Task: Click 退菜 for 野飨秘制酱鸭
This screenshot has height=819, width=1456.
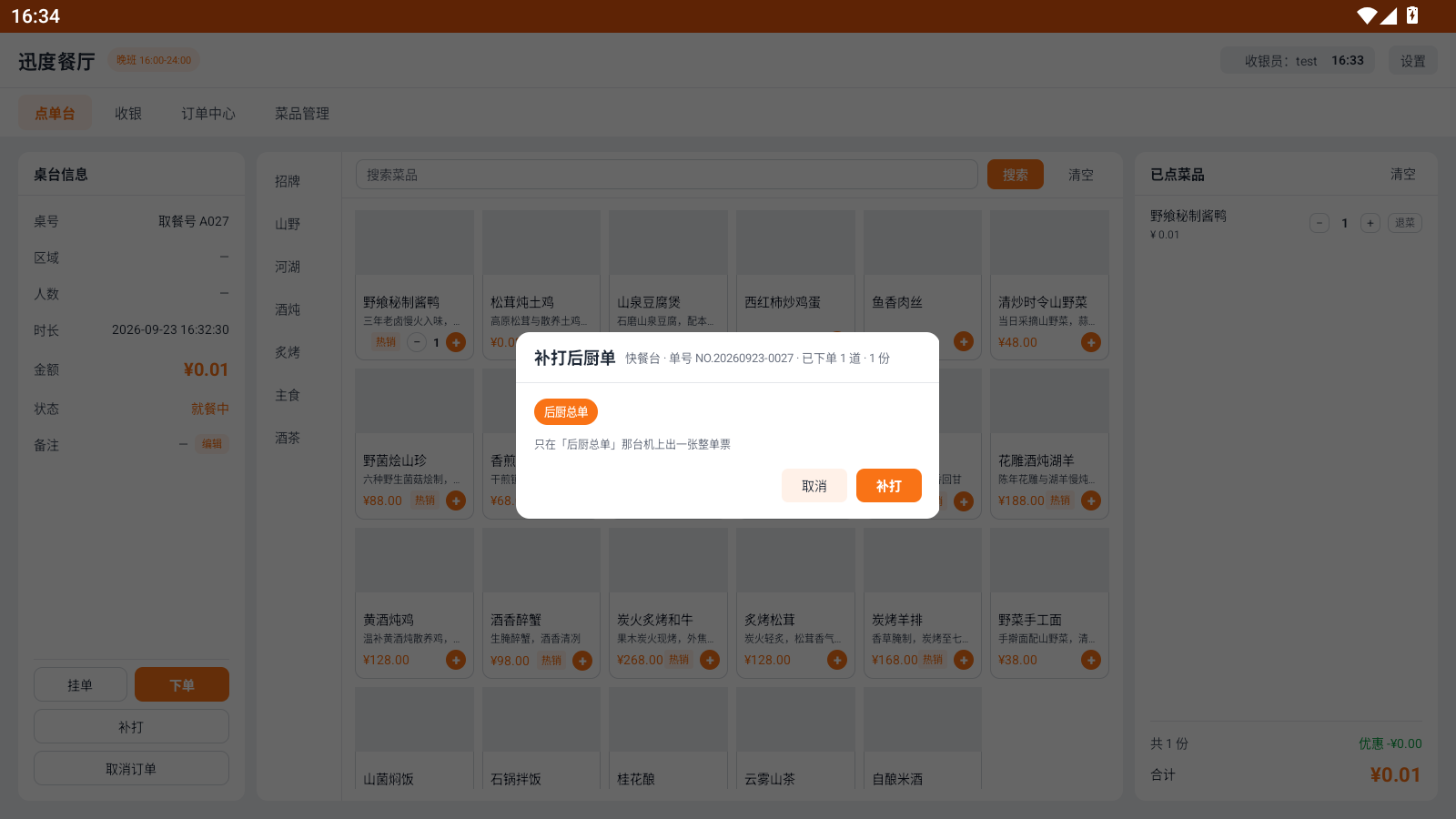Action: 1405,223
